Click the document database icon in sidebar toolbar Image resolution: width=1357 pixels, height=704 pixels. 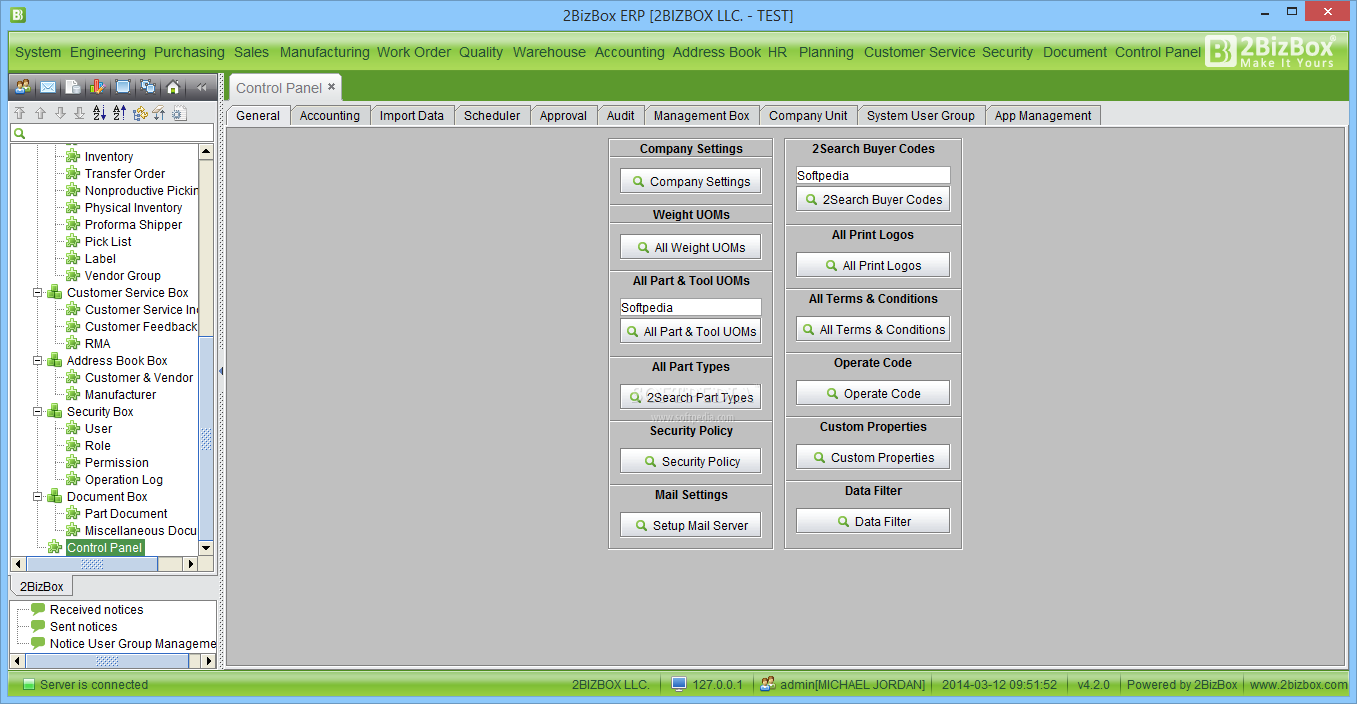coord(73,87)
